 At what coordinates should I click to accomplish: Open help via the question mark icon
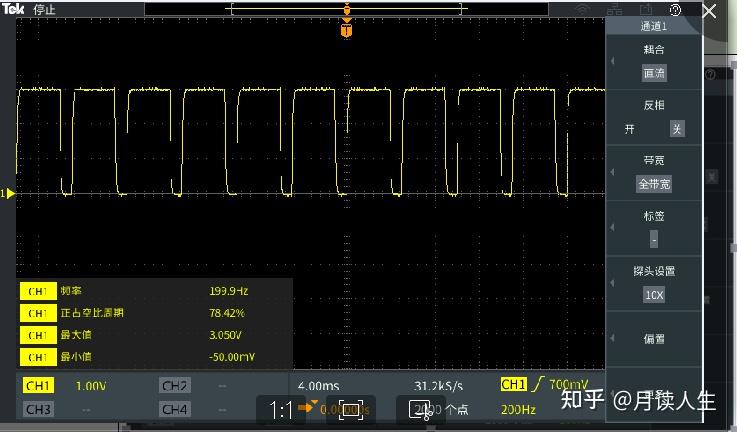pos(675,10)
